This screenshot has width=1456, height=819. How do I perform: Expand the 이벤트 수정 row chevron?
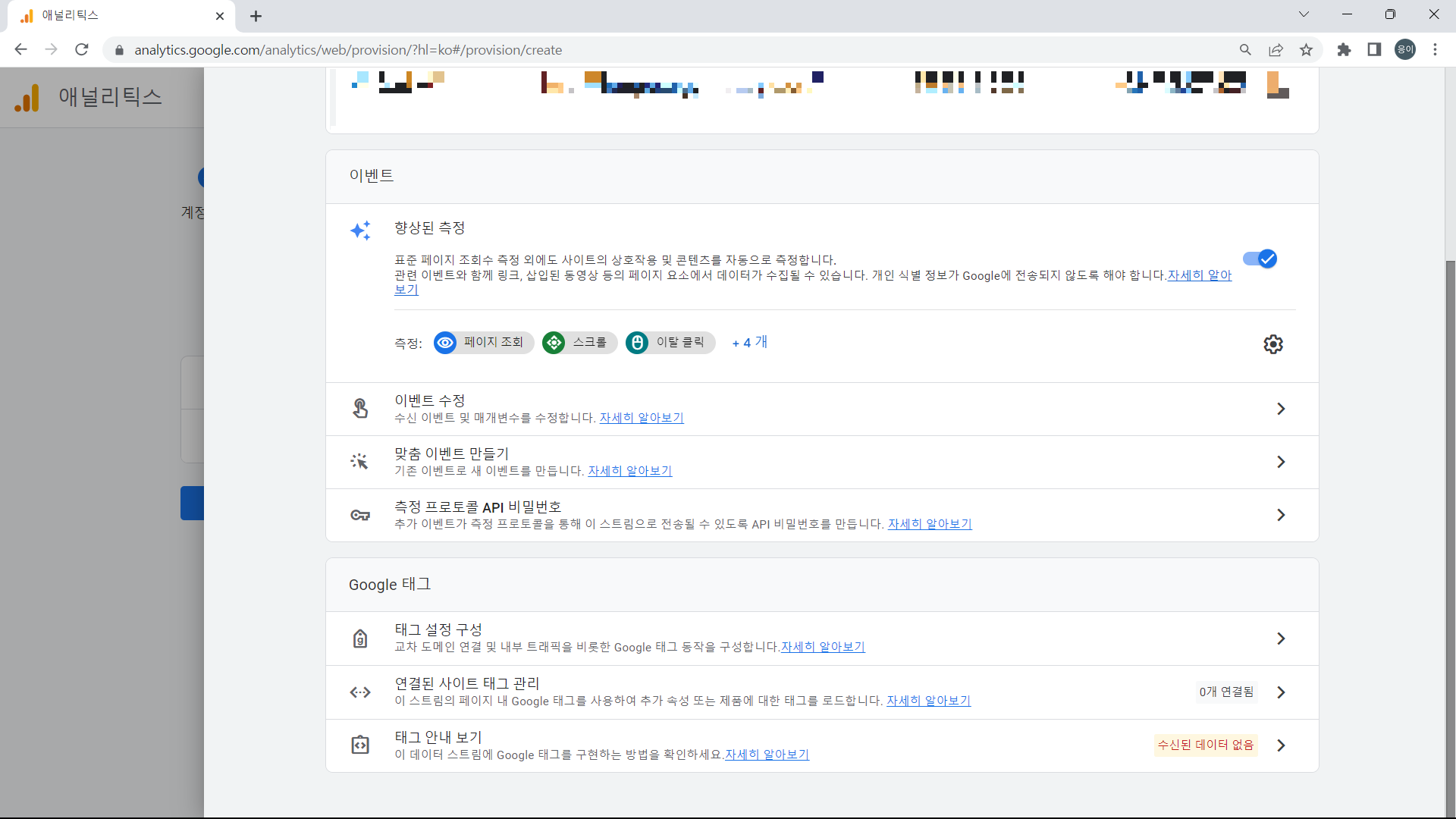[x=1281, y=408]
